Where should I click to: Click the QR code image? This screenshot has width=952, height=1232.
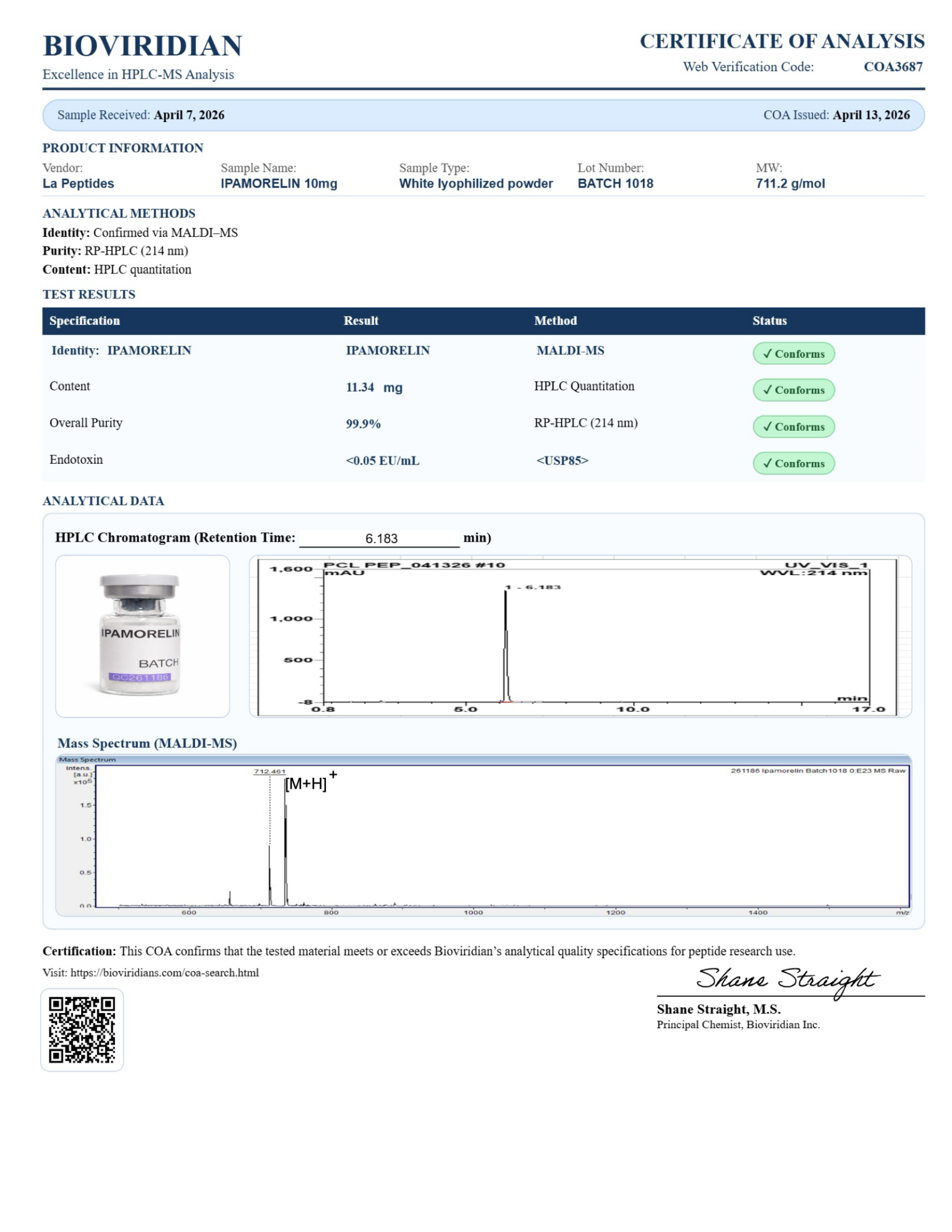click(x=82, y=1030)
